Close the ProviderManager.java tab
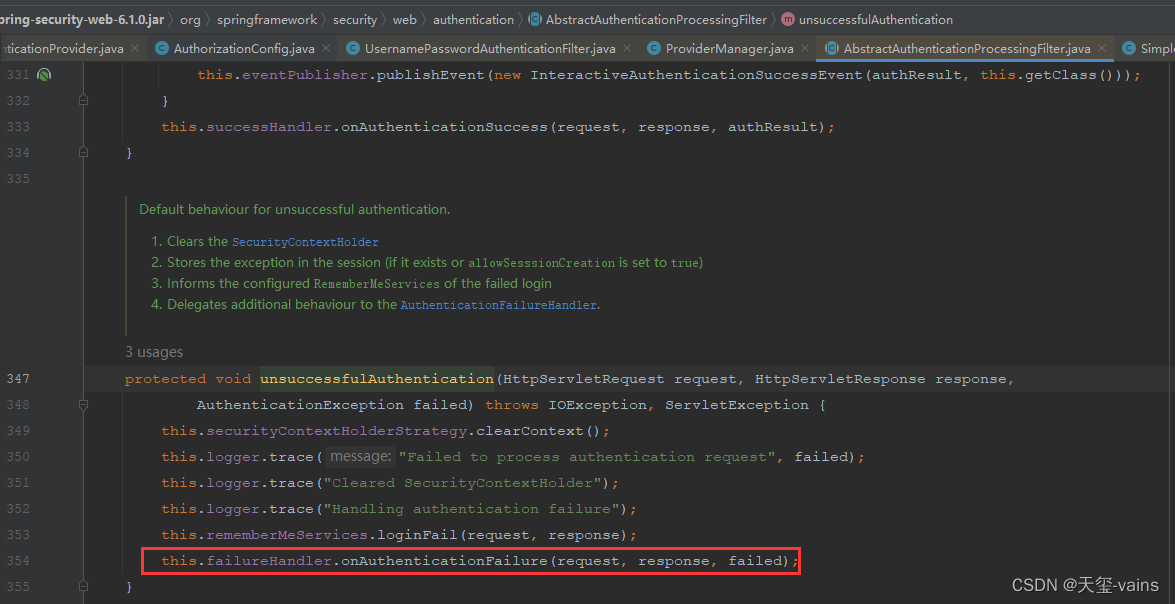Viewport: 1175px width, 604px height. click(804, 49)
